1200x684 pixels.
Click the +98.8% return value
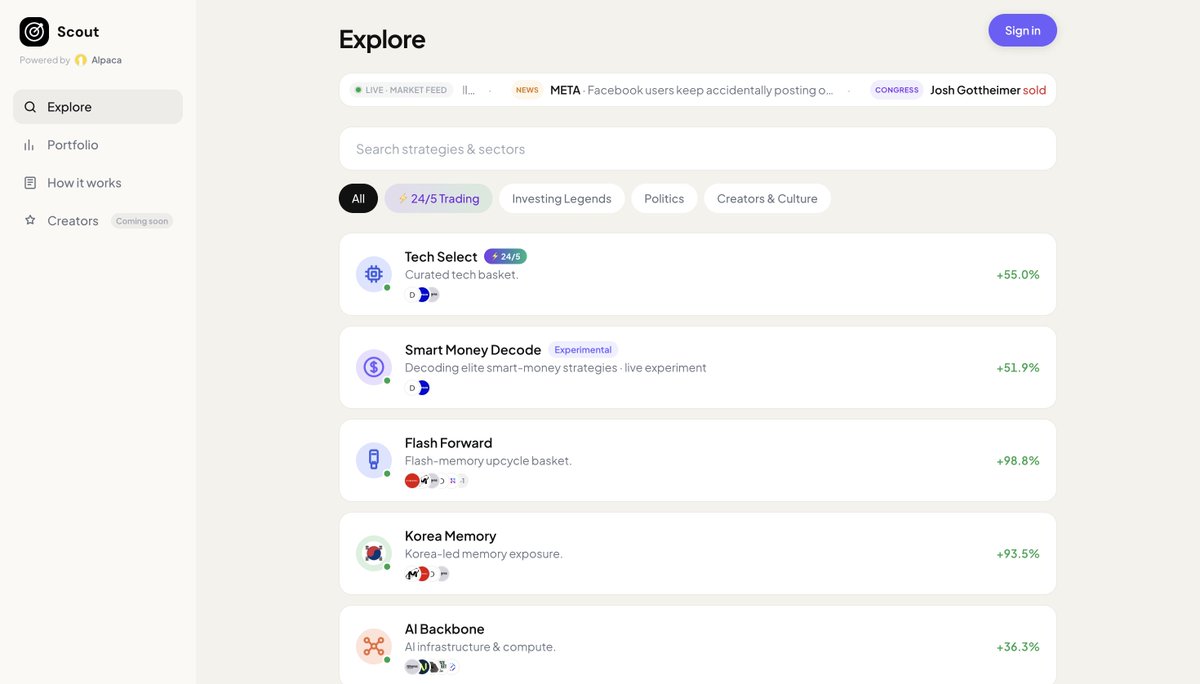tap(1018, 460)
